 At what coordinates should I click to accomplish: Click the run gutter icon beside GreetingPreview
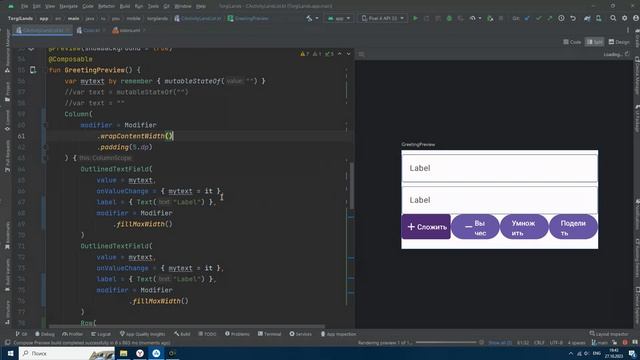(x=33, y=70)
